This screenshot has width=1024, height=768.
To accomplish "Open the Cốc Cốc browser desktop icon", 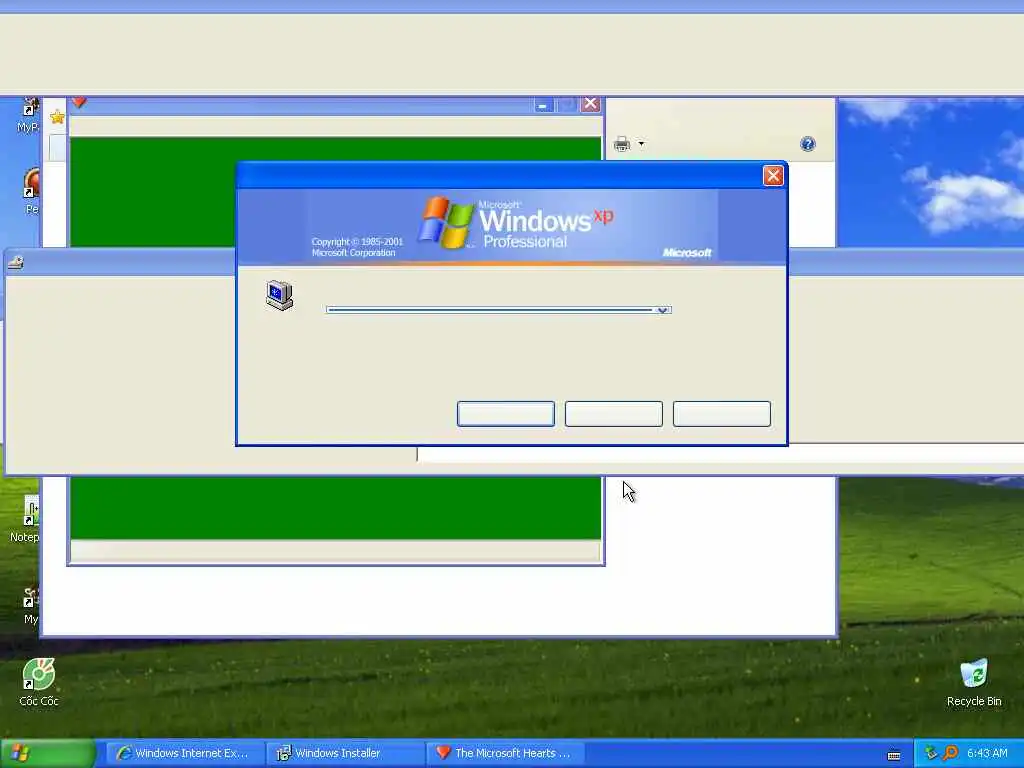I will click(x=39, y=682).
